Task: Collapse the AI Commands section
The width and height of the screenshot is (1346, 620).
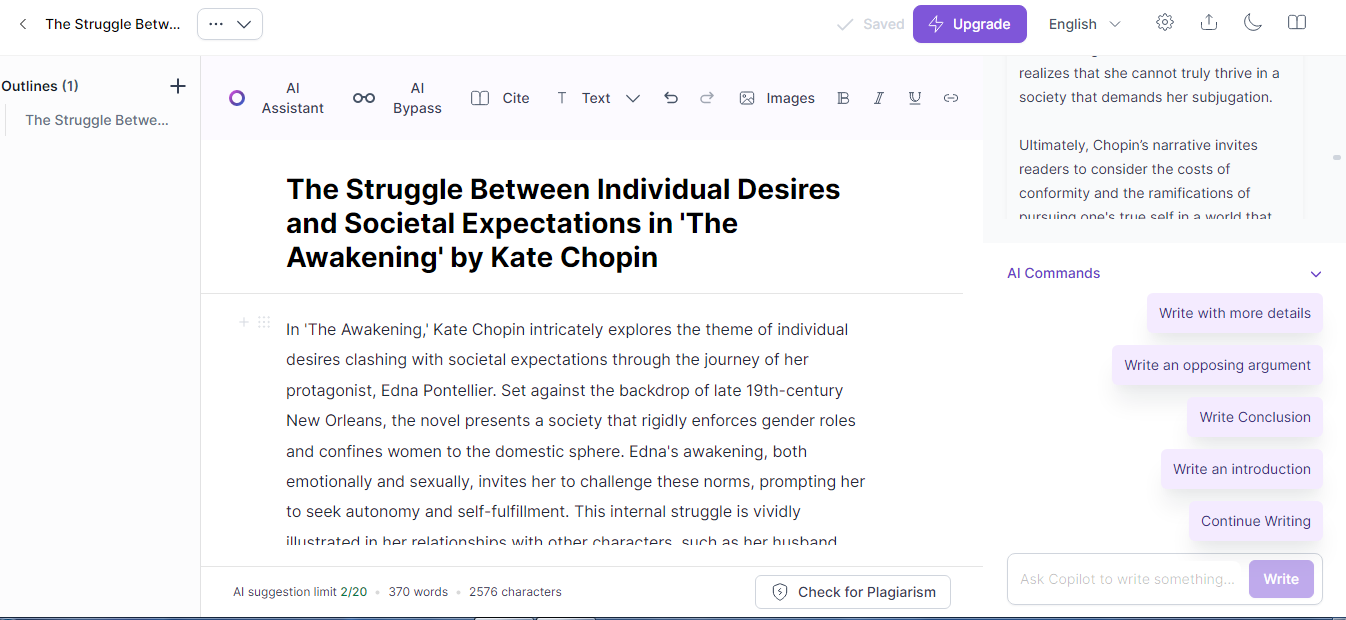Action: point(1316,274)
